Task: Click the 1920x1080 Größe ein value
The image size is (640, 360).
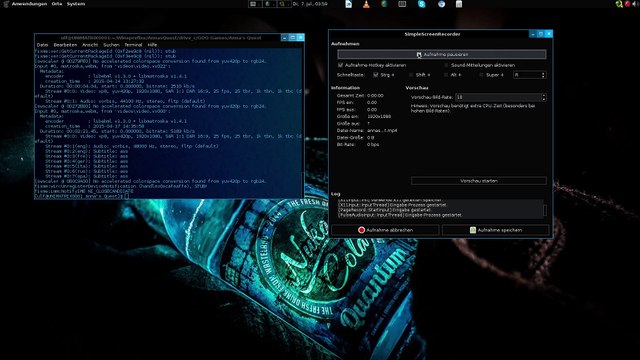Action: 379,116
